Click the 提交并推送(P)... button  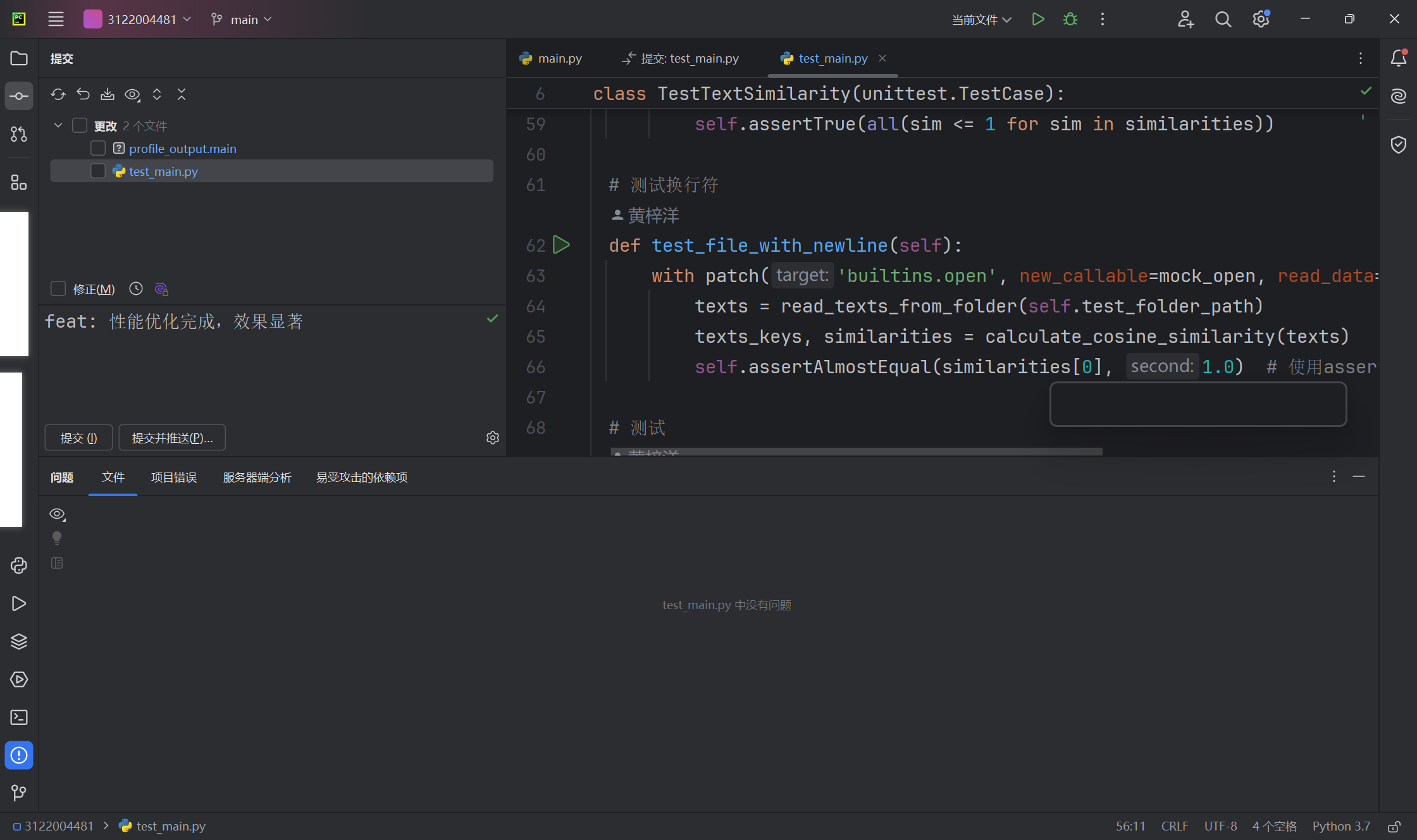point(172,438)
